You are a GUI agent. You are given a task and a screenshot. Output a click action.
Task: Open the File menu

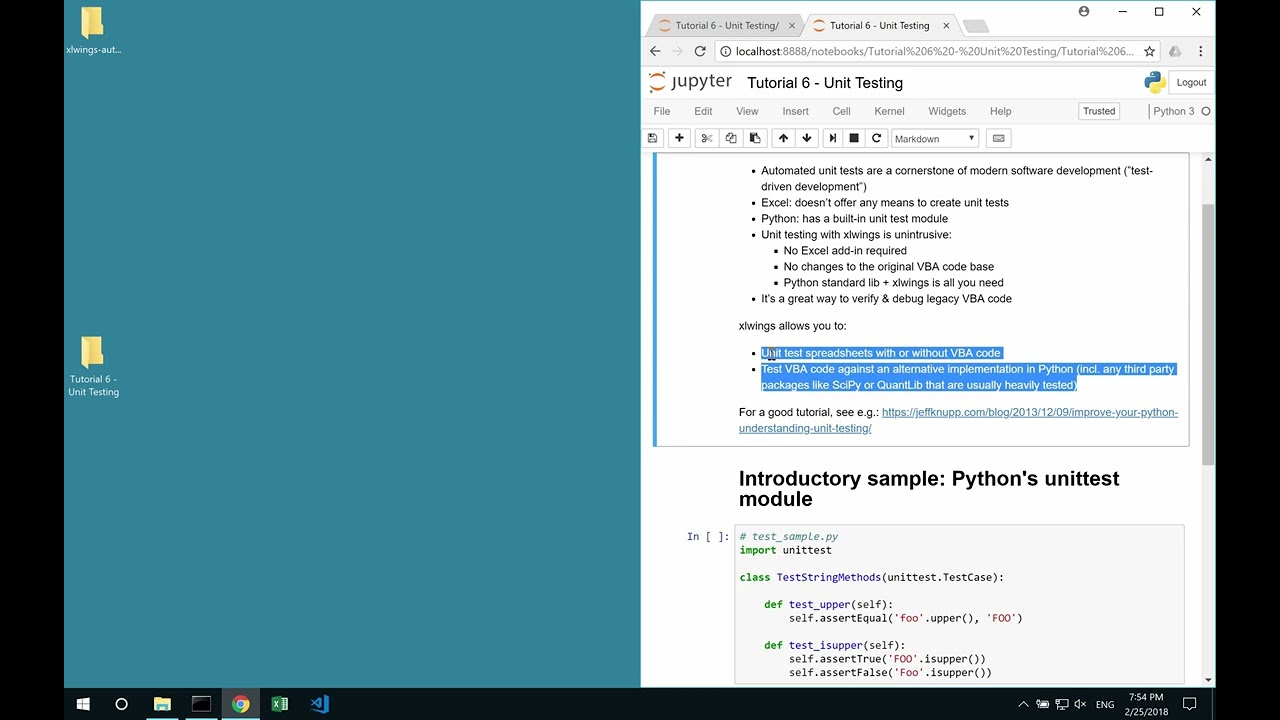click(x=662, y=111)
